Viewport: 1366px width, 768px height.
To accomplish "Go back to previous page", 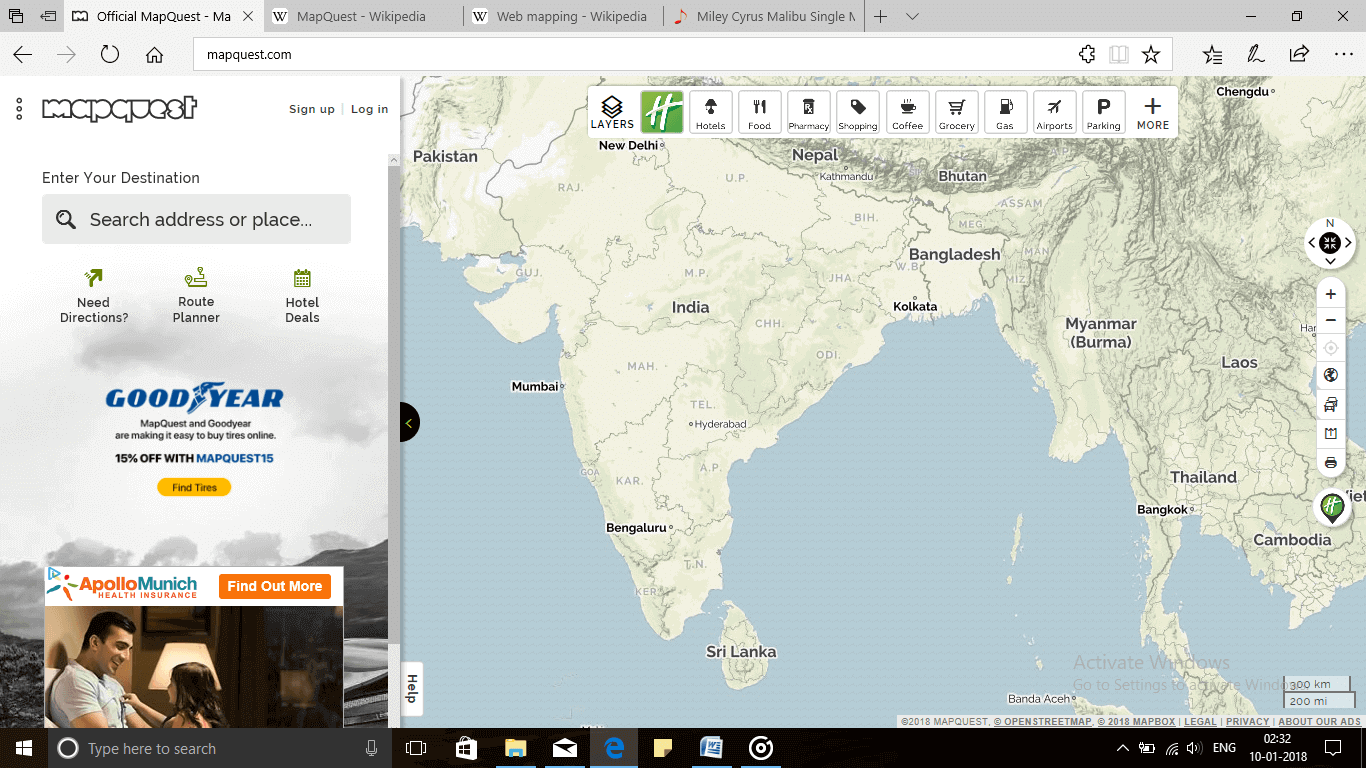I will point(22,55).
